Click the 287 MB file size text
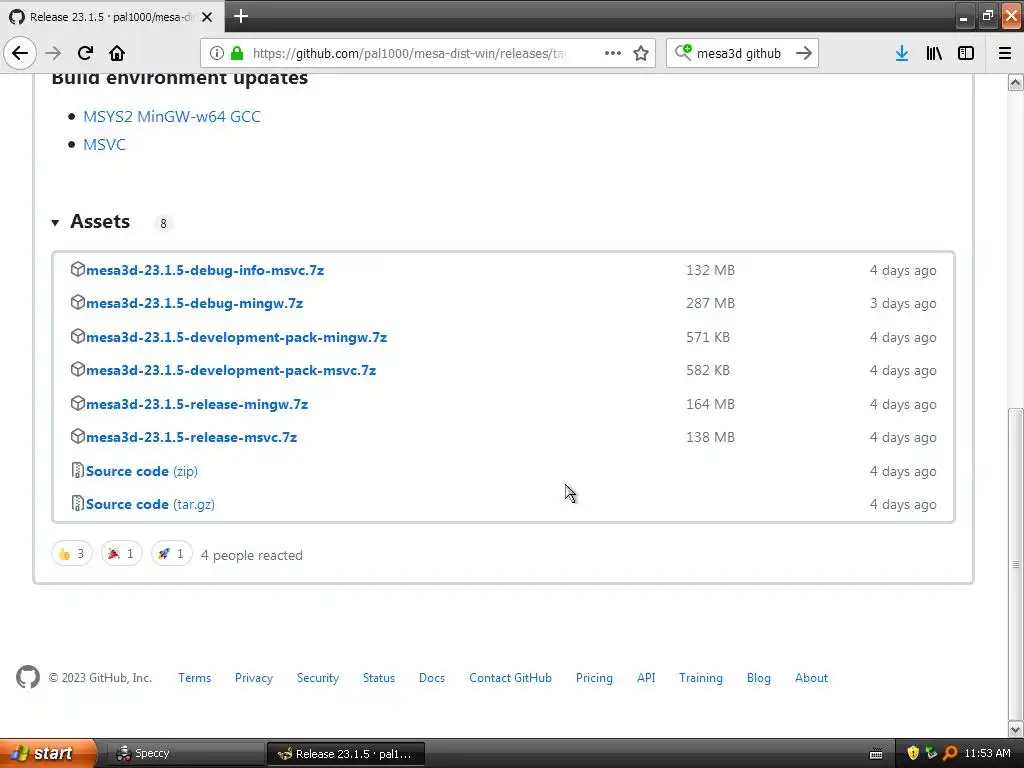 click(x=711, y=304)
